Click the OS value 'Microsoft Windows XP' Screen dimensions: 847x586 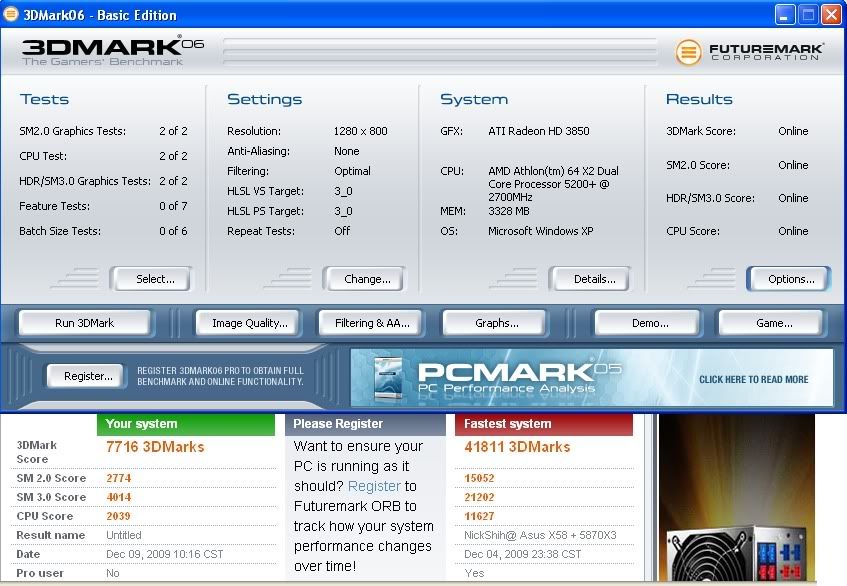click(541, 231)
